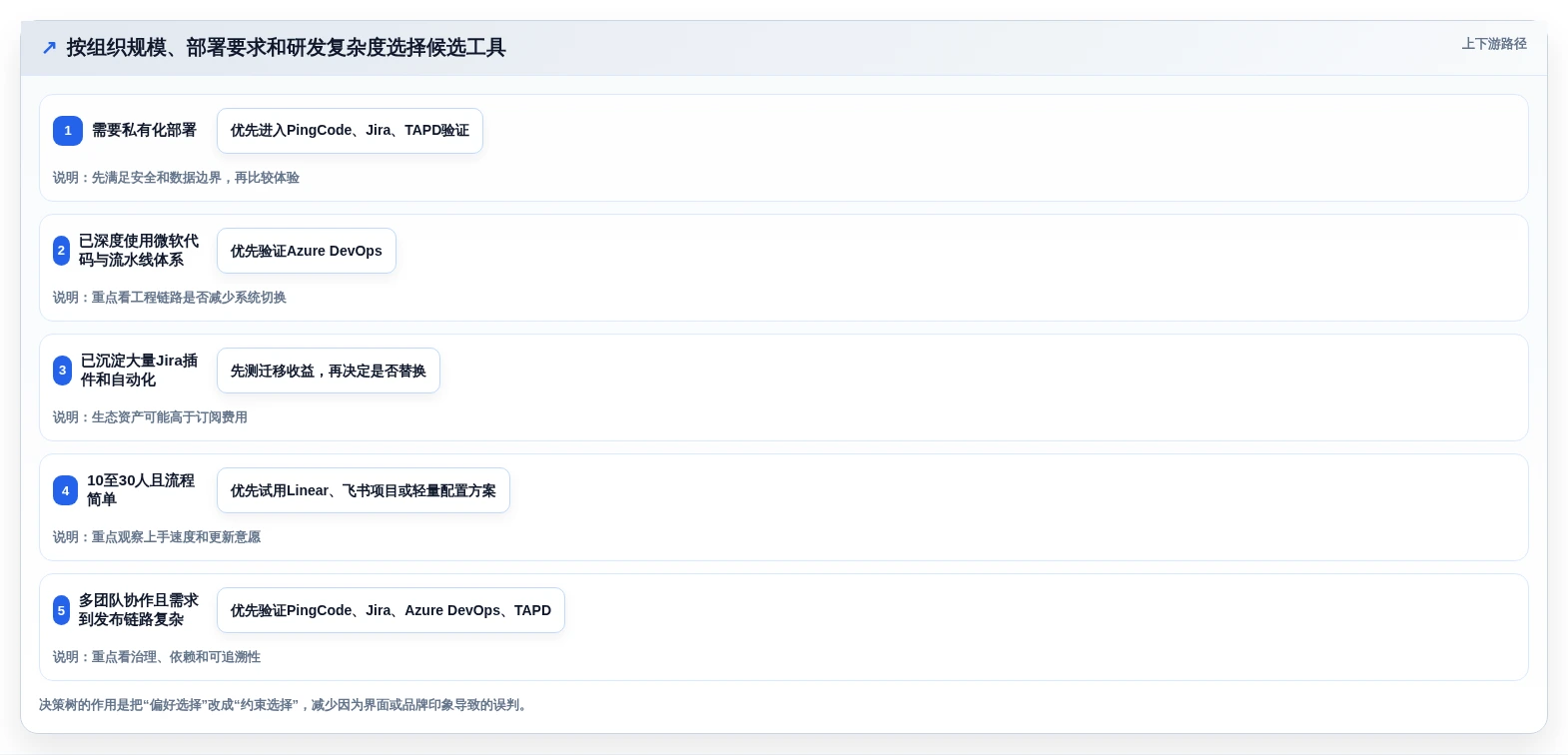Click 优先试用Linear、飞书项目 option box

tap(364, 490)
